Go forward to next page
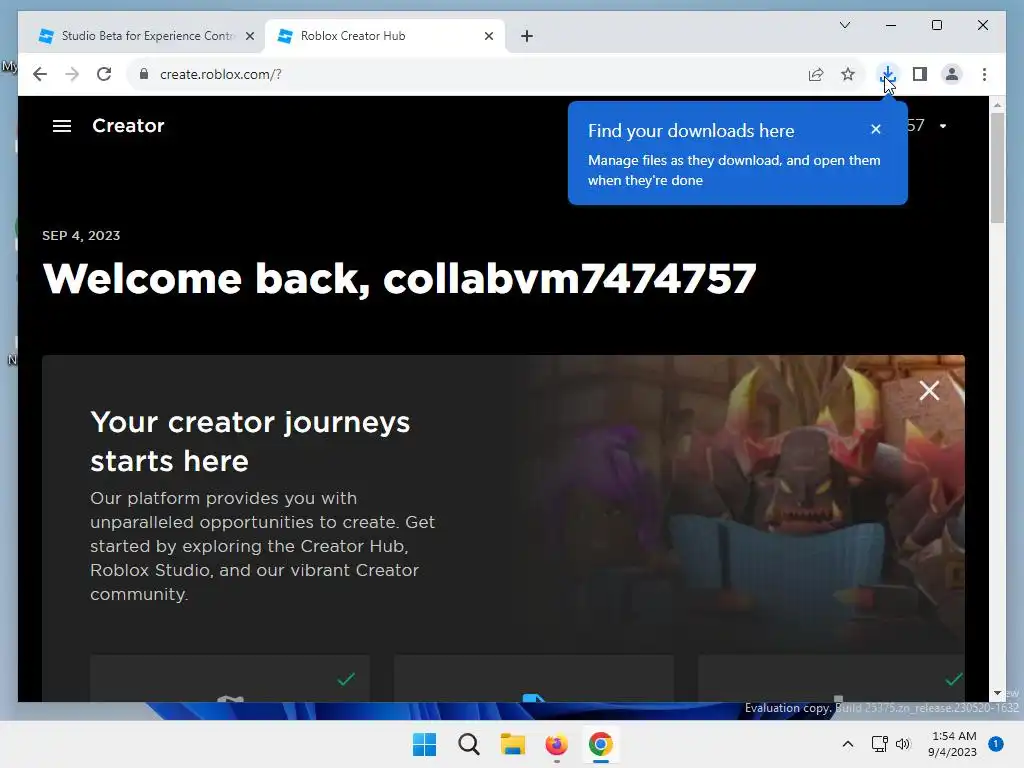 [x=72, y=74]
